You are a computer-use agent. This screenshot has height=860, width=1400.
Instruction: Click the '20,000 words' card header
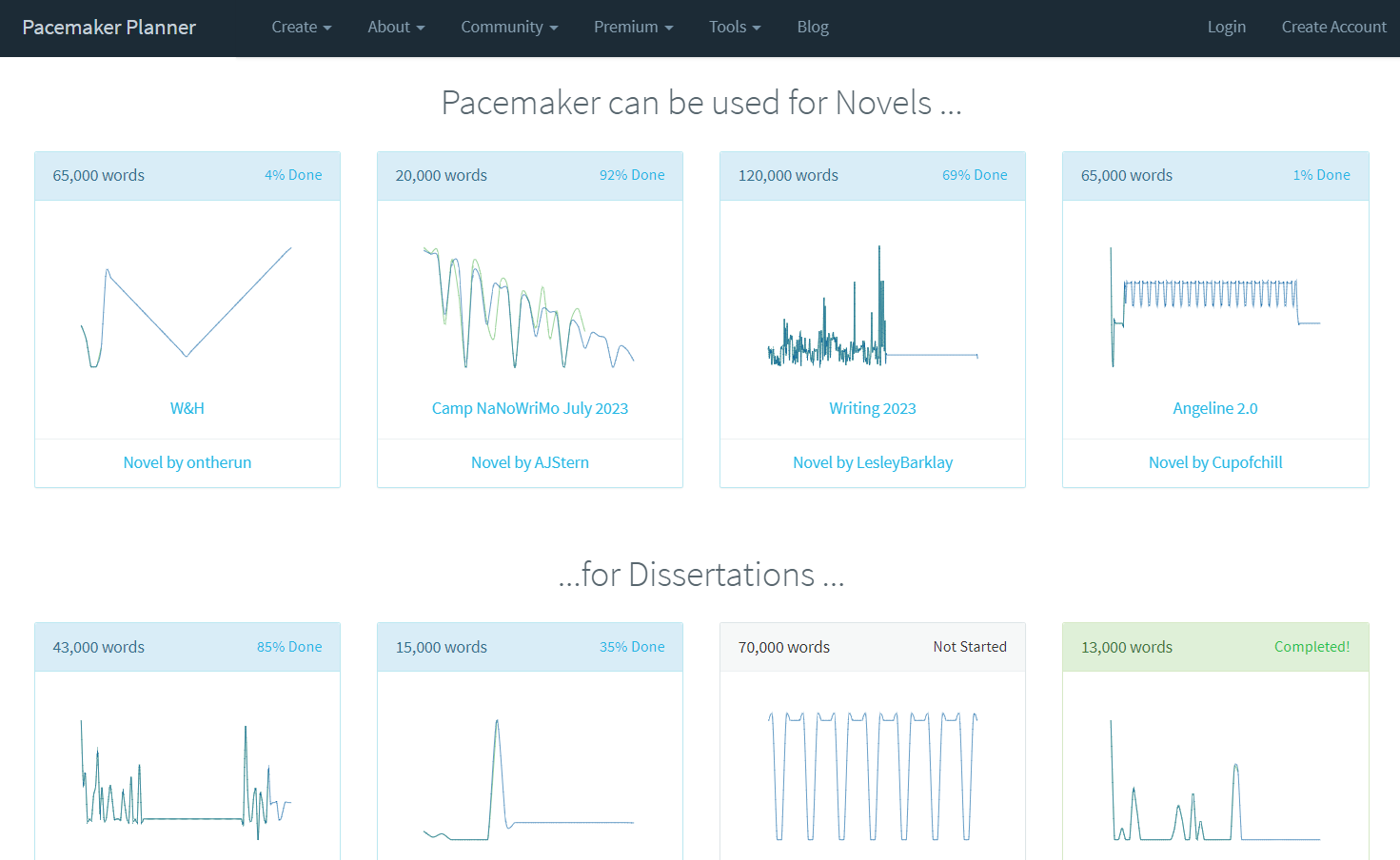click(530, 176)
